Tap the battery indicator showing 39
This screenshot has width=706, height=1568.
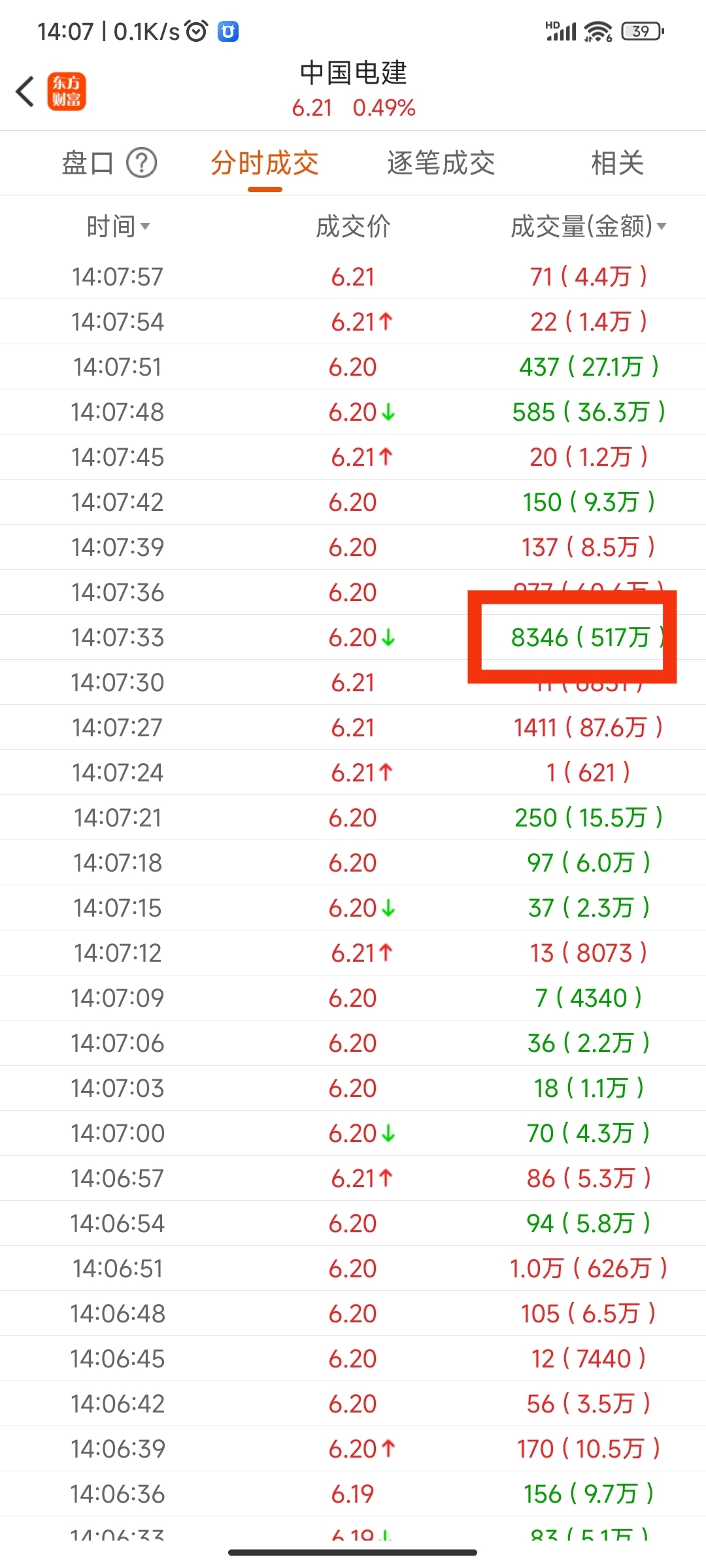pyautogui.click(x=643, y=31)
